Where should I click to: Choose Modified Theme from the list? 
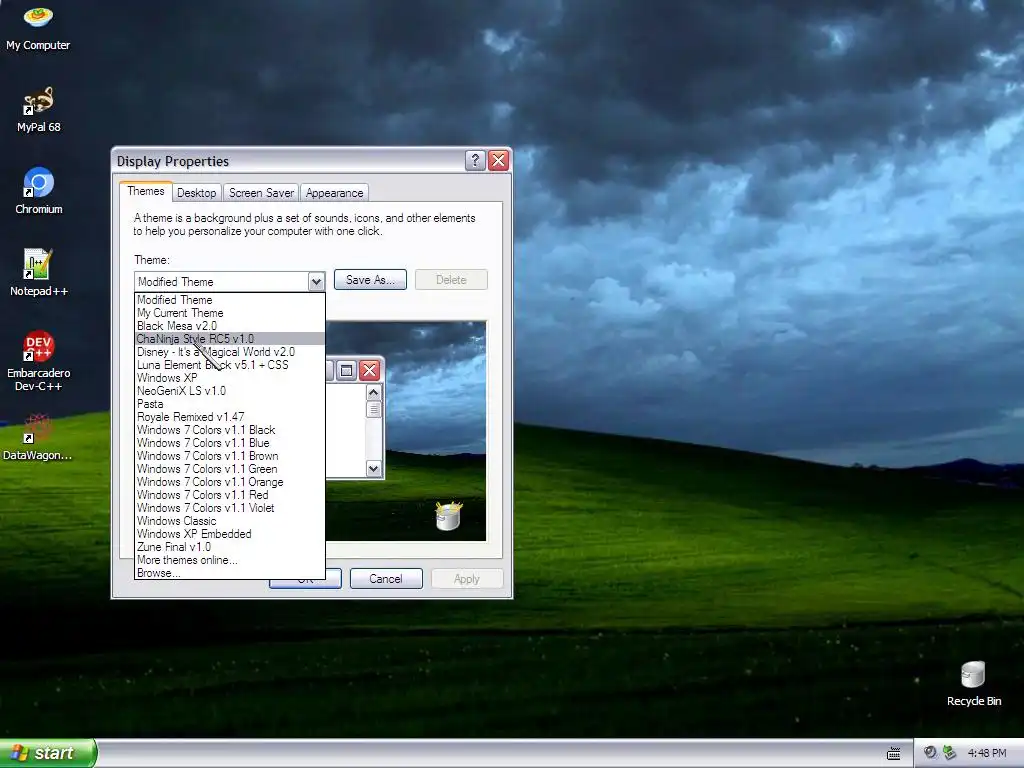pos(230,300)
